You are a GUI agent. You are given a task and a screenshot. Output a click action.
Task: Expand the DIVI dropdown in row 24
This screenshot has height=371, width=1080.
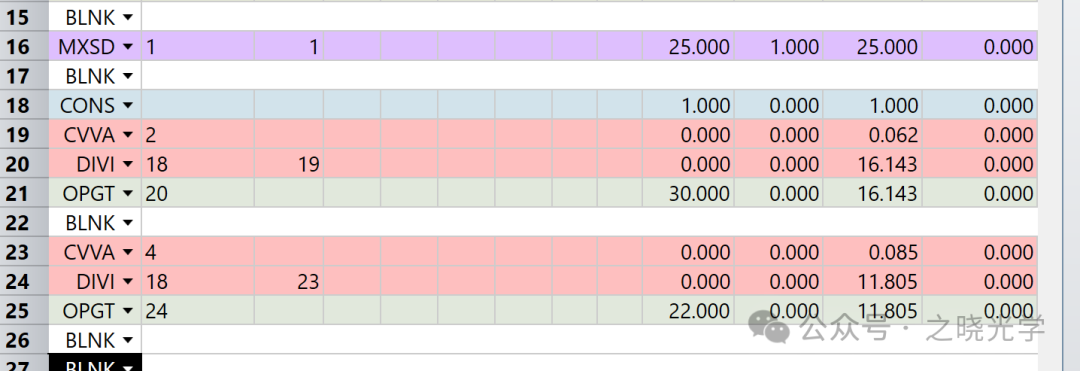pyautogui.click(x=127, y=282)
